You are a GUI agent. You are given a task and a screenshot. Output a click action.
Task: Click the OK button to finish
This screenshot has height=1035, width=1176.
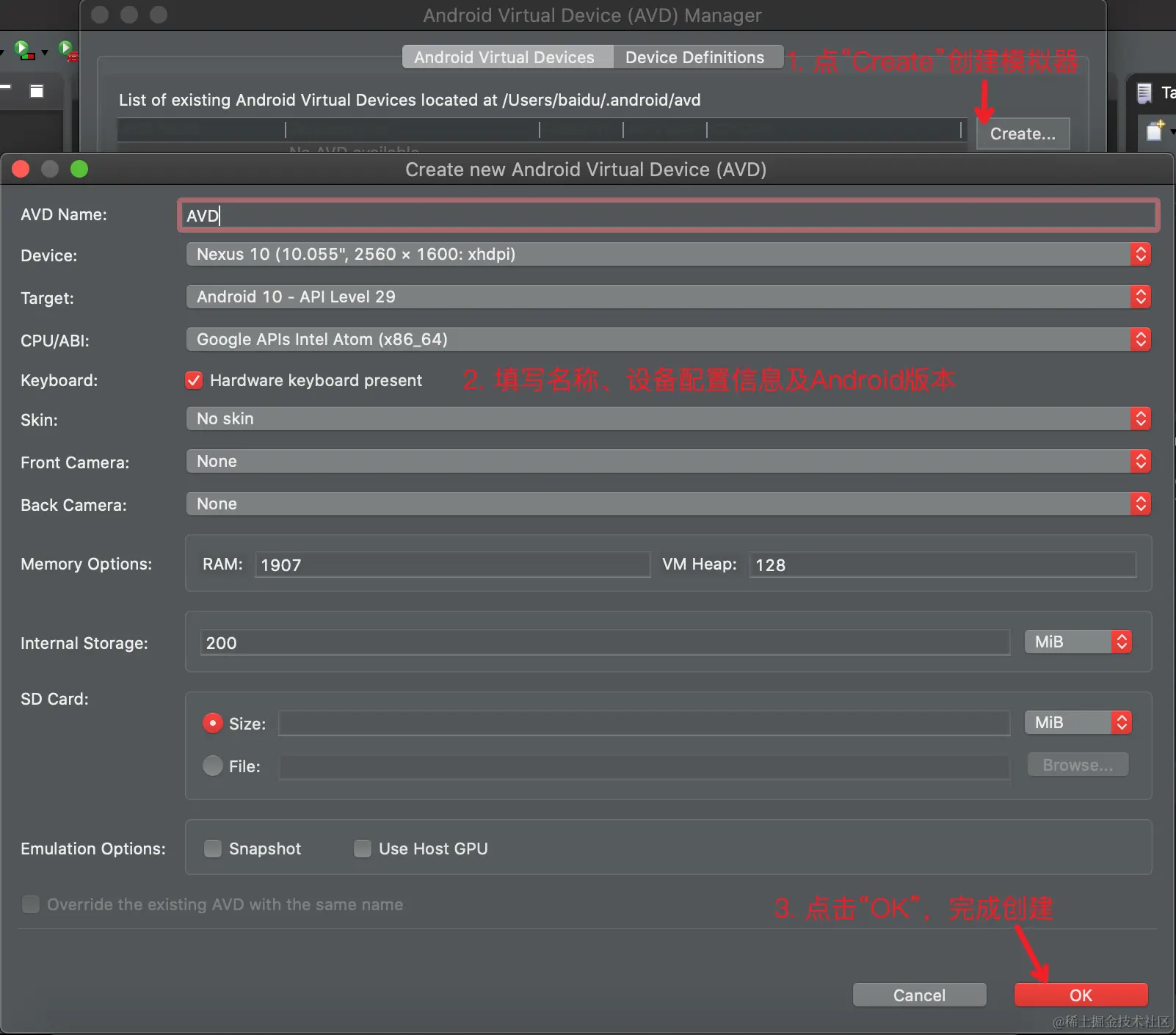click(1081, 995)
